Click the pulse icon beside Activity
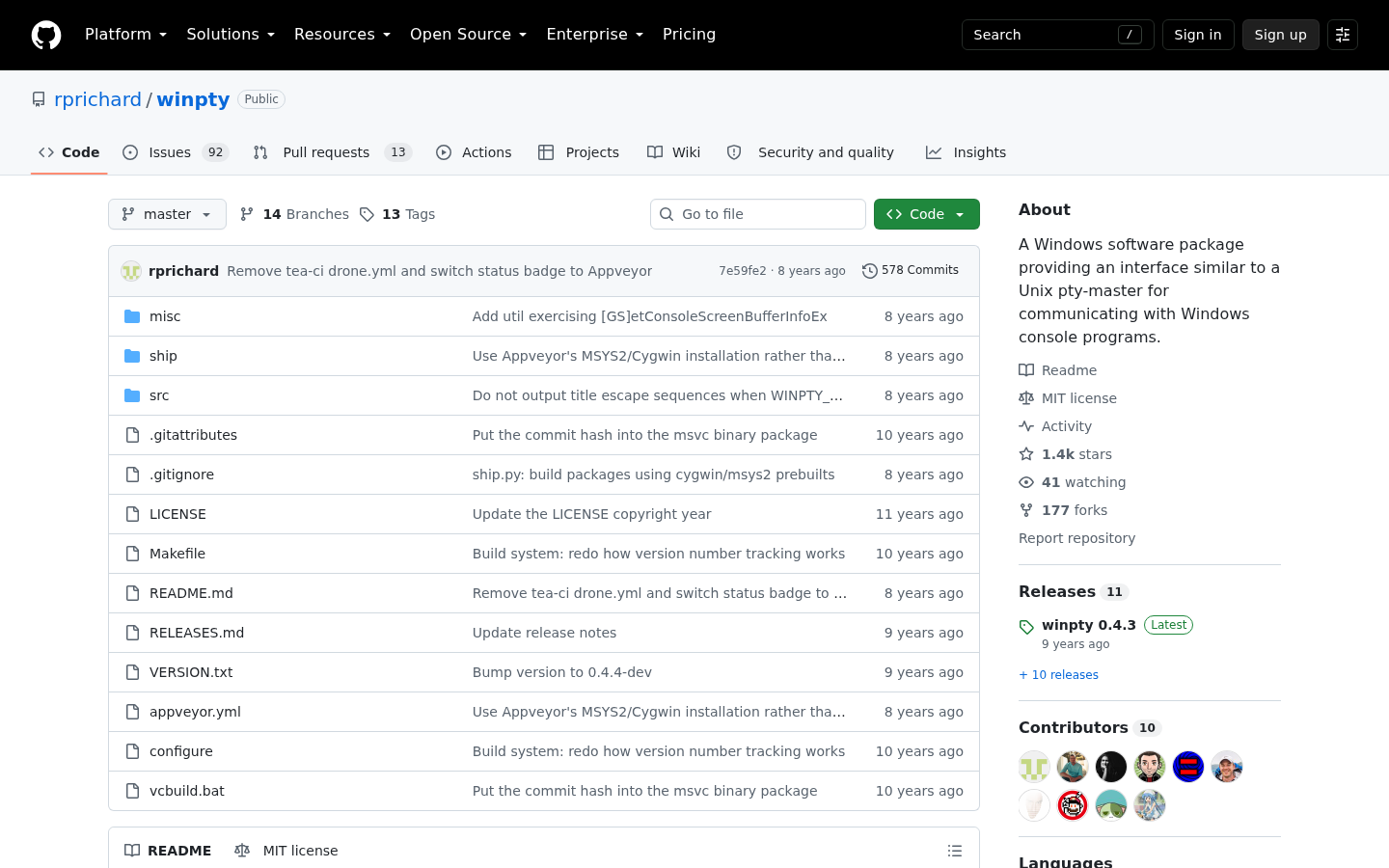The image size is (1389, 868). tap(1026, 426)
